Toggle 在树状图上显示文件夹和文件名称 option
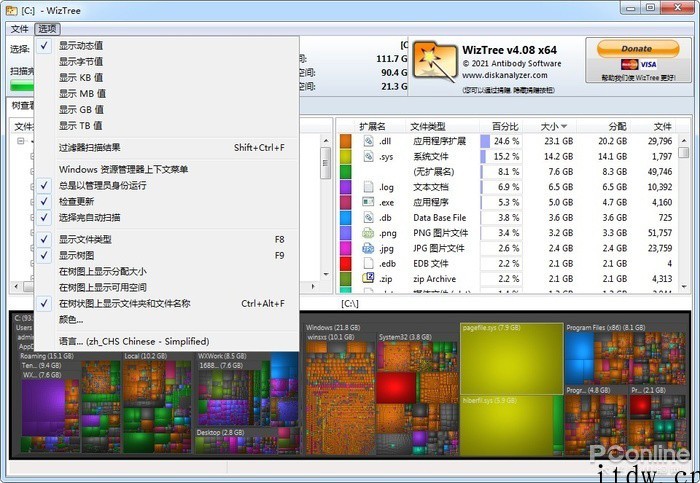Viewport: 700px width, 483px height. pos(166,304)
